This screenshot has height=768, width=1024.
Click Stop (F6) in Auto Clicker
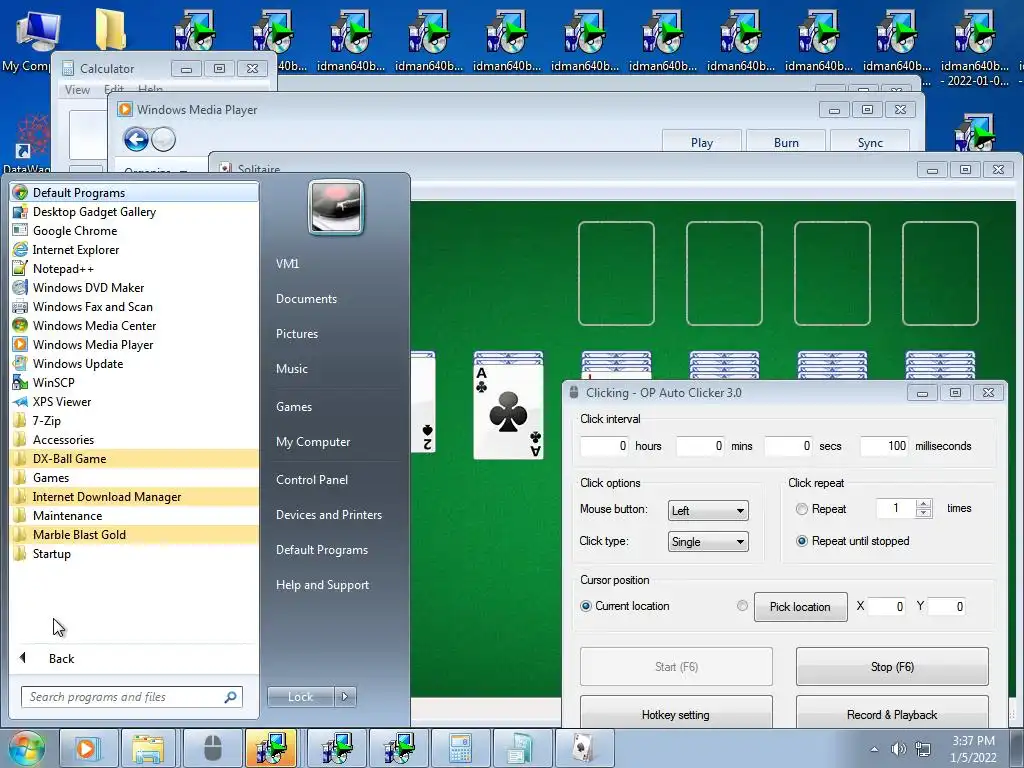[x=892, y=667]
